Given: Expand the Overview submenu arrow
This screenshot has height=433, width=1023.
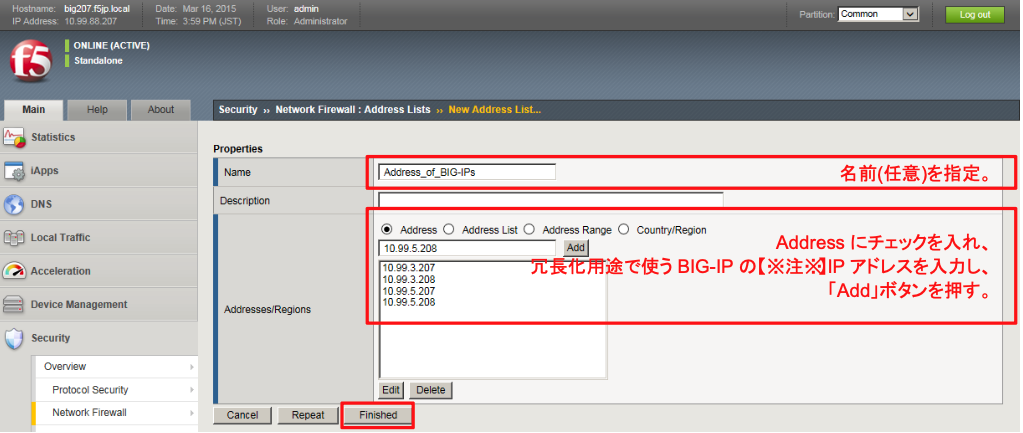Looking at the screenshot, I should pyautogui.click(x=192, y=367).
